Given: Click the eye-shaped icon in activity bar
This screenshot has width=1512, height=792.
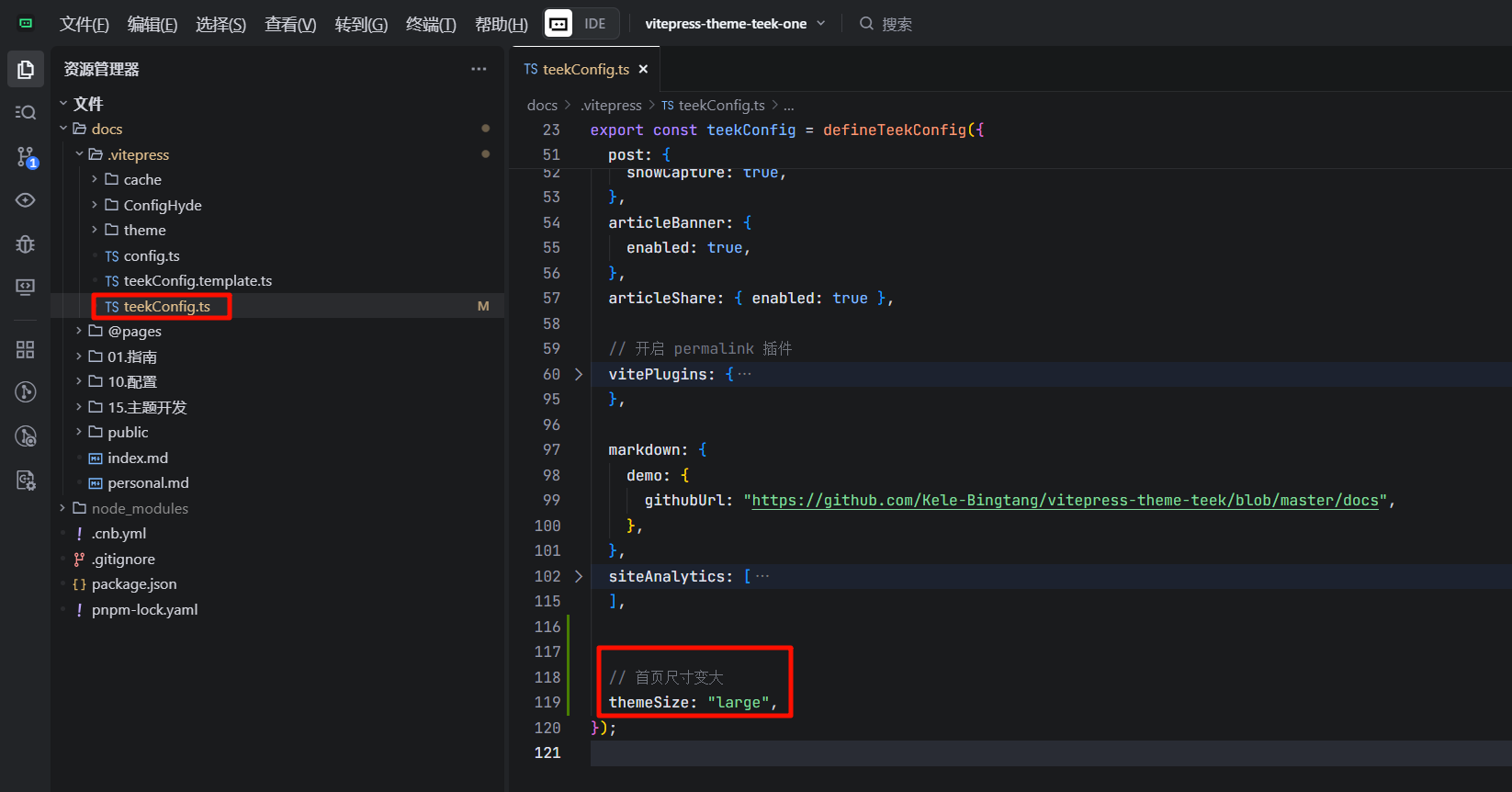Looking at the screenshot, I should pyautogui.click(x=26, y=200).
